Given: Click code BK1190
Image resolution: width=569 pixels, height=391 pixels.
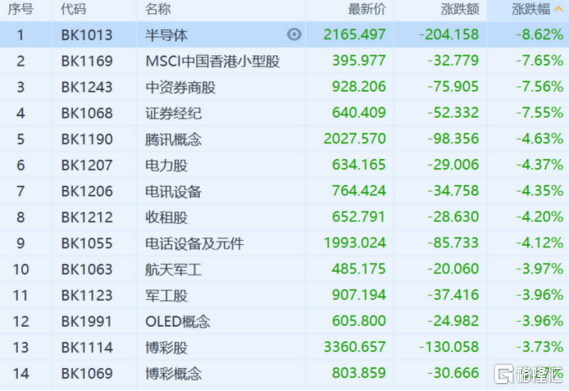Looking at the screenshot, I should pos(87,139).
